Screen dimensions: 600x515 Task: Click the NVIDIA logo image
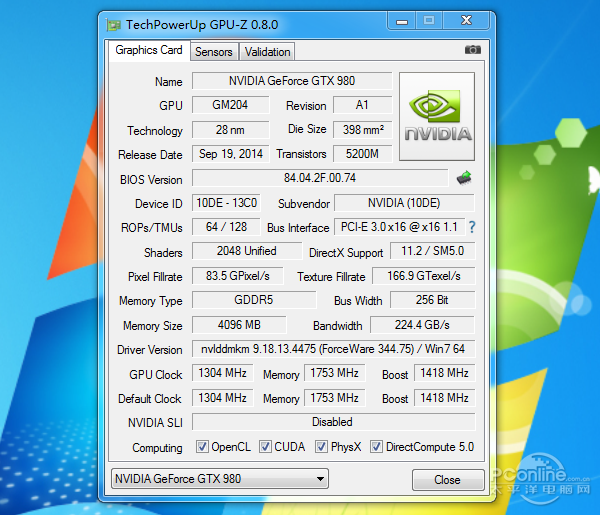[437, 116]
